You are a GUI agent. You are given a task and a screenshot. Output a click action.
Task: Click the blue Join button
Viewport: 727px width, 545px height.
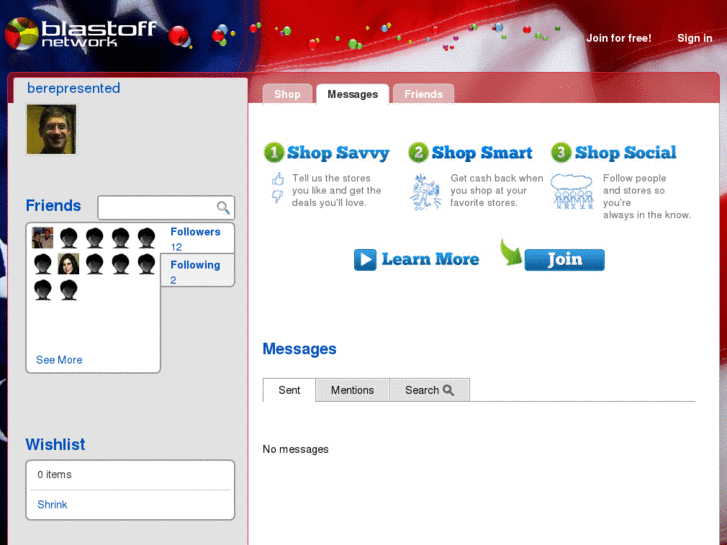(564, 260)
